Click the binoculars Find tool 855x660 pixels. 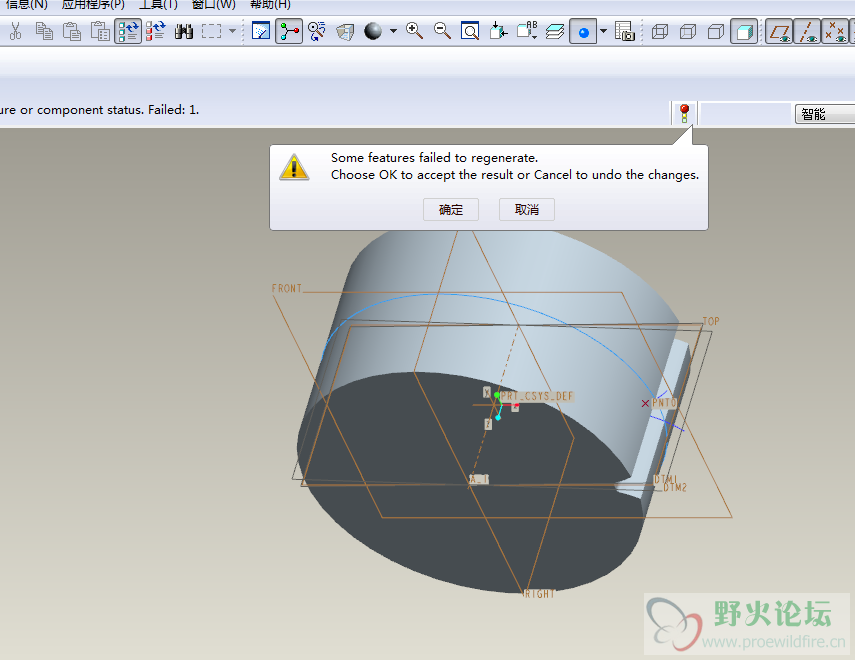tap(184, 31)
